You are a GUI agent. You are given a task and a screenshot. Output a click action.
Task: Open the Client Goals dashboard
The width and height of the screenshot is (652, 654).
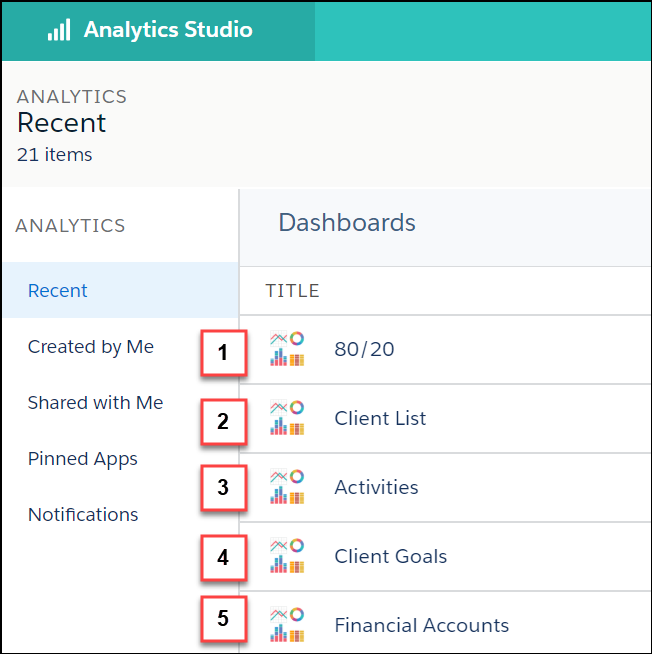tap(390, 556)
